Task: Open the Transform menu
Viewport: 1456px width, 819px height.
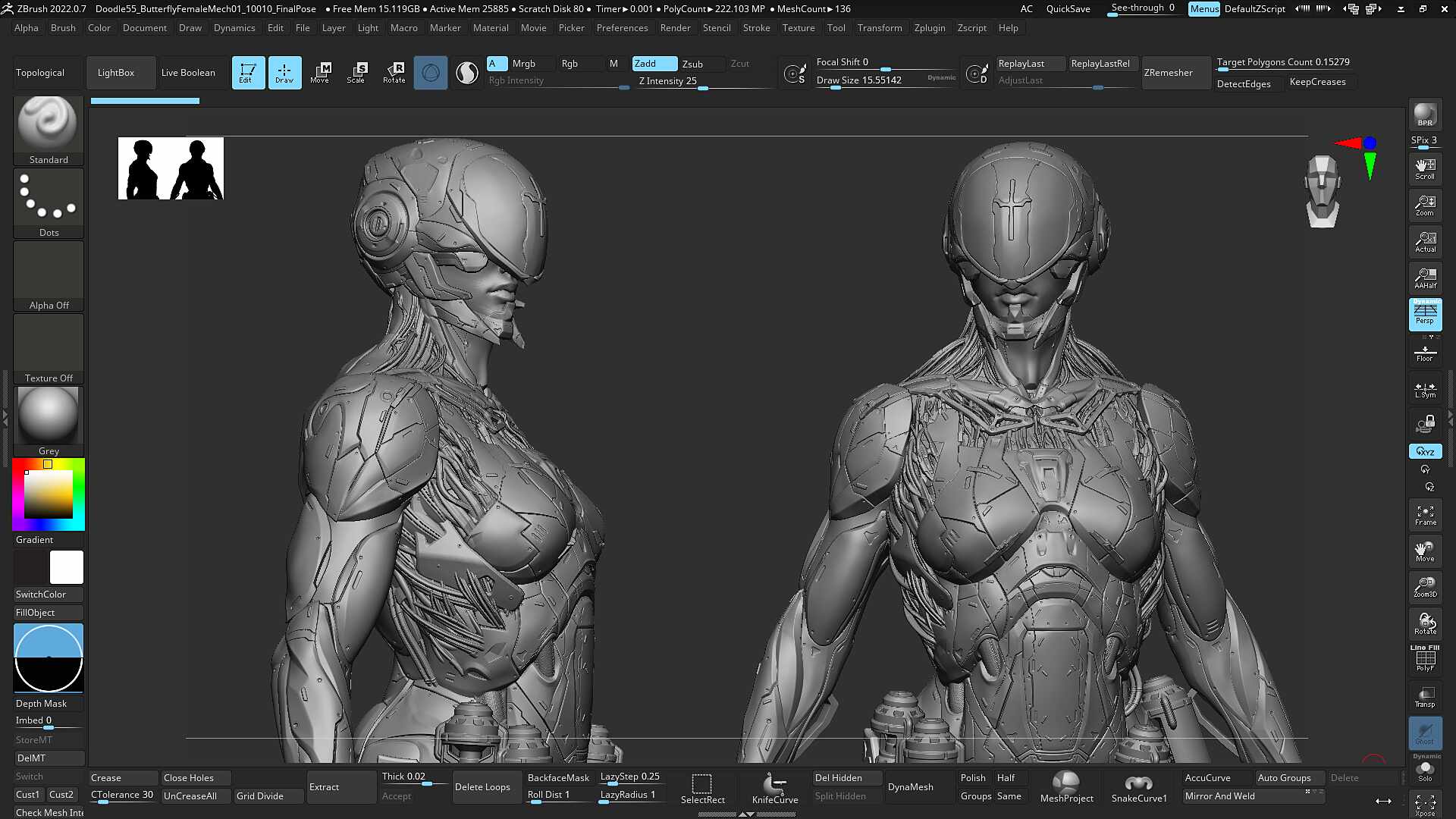Action: 880,28
